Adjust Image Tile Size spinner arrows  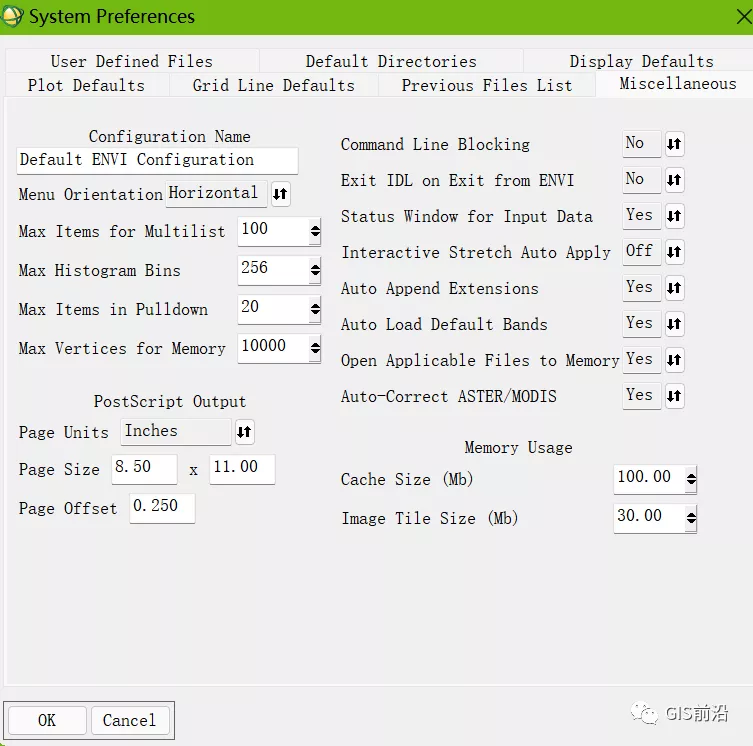[x=691, y=518]
